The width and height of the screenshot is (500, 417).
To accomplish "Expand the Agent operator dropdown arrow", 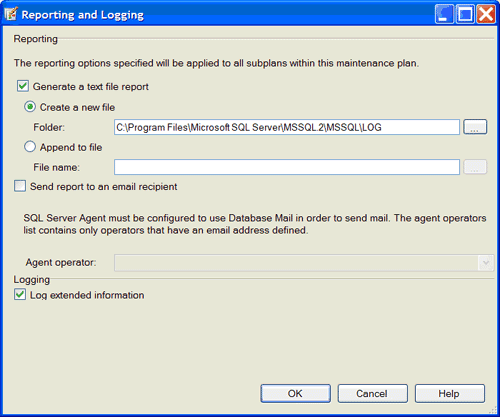I will pyautogui.click(x=486, y=263).
